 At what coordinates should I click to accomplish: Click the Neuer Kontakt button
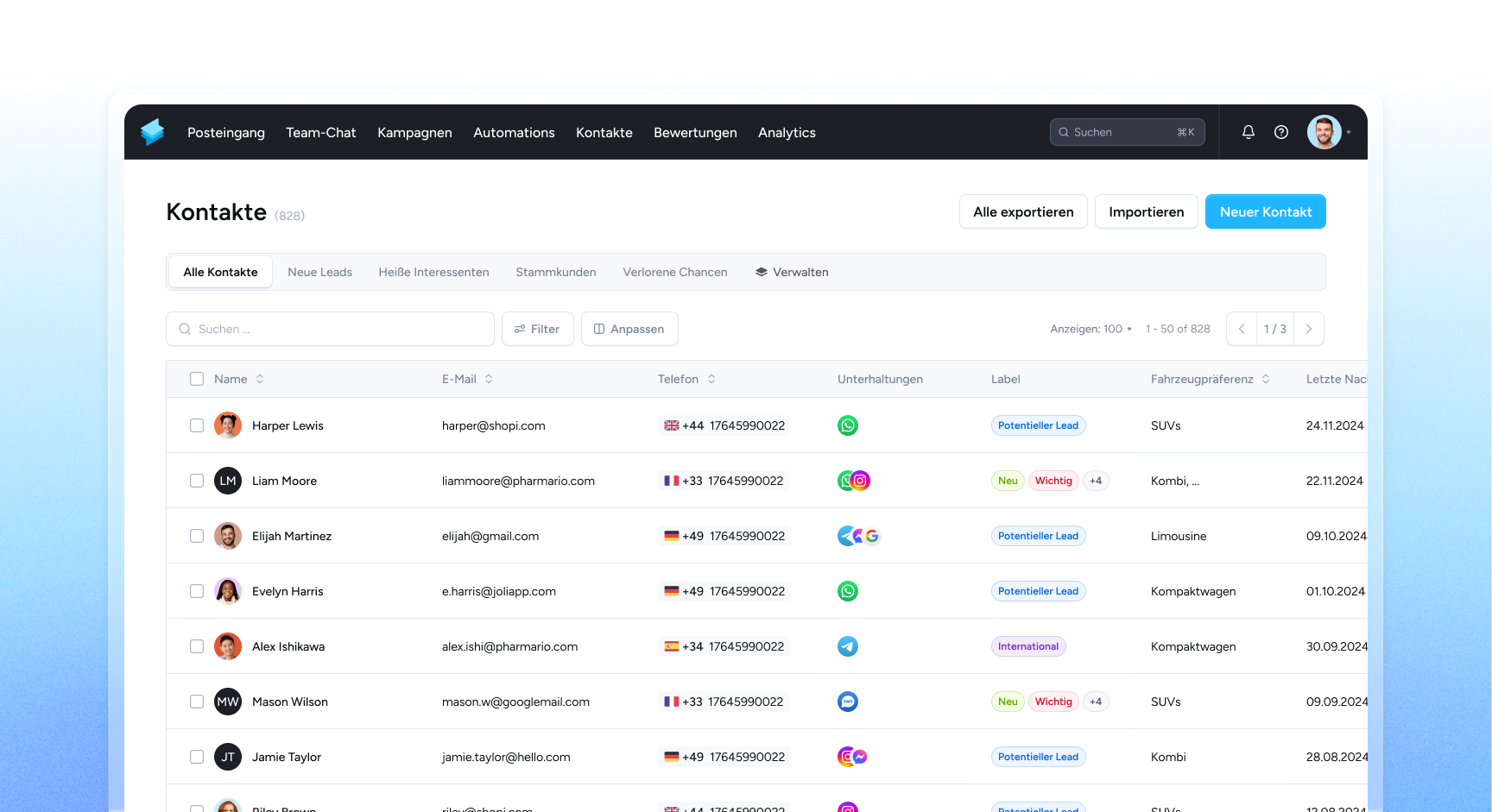(1265, 211)
